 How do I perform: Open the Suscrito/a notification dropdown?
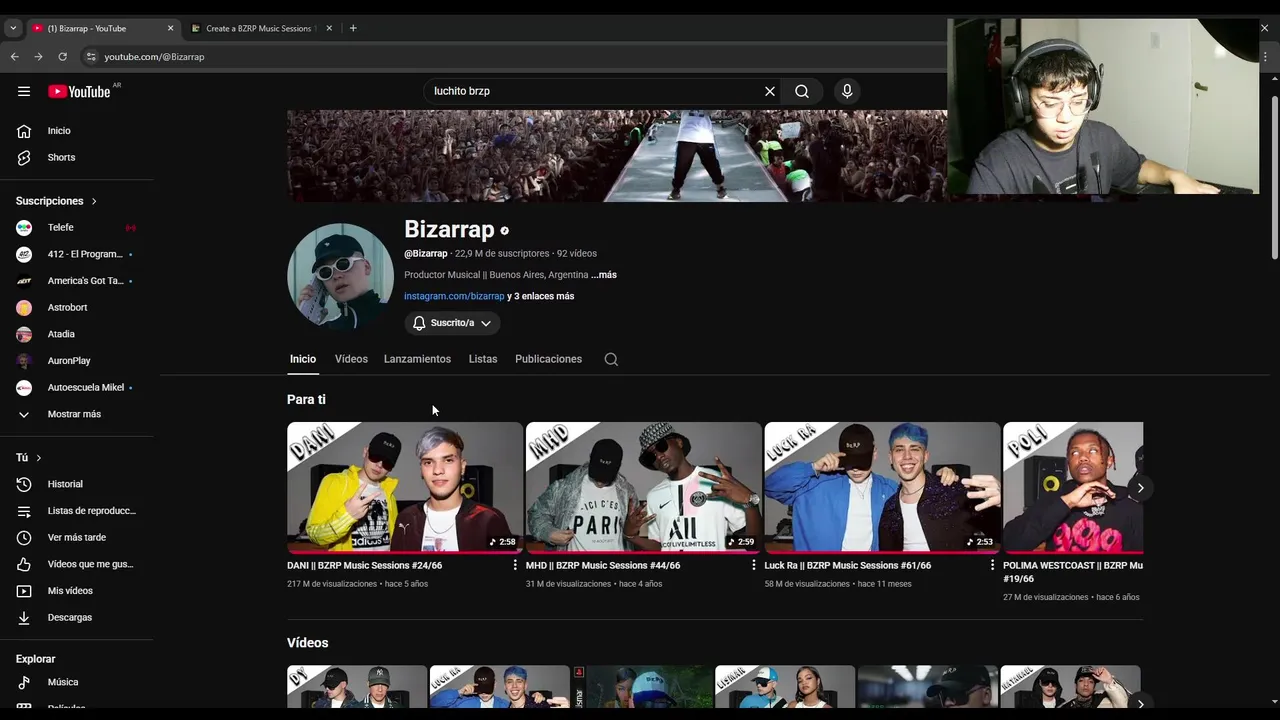452,323
